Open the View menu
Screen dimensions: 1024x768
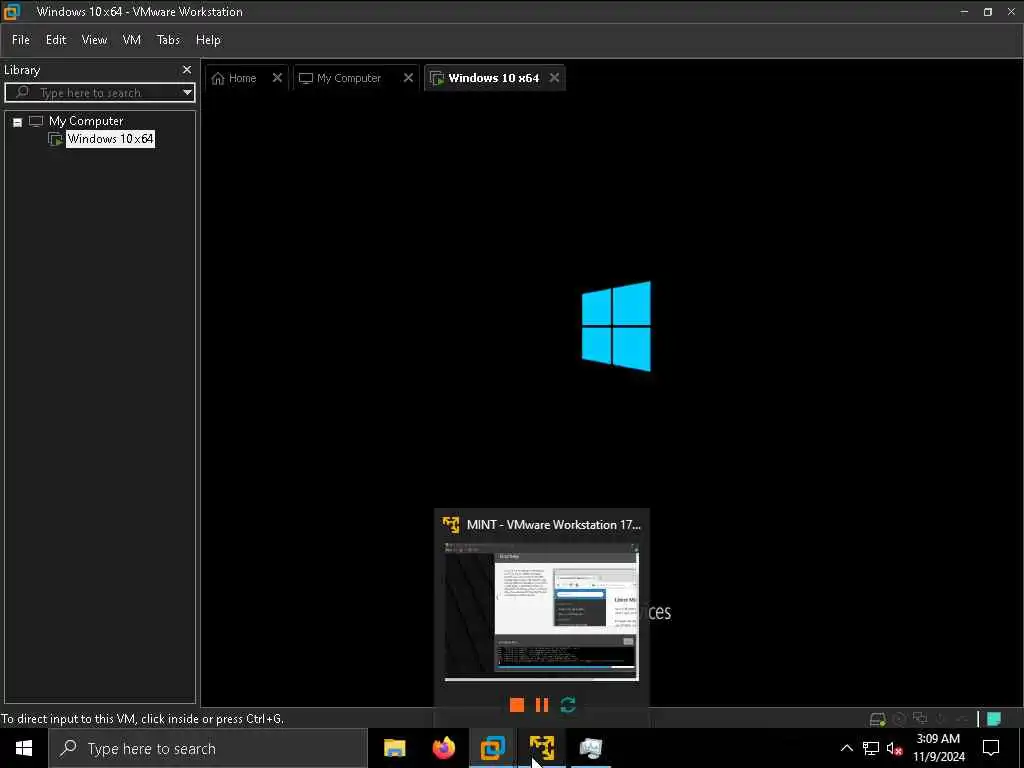94,40
